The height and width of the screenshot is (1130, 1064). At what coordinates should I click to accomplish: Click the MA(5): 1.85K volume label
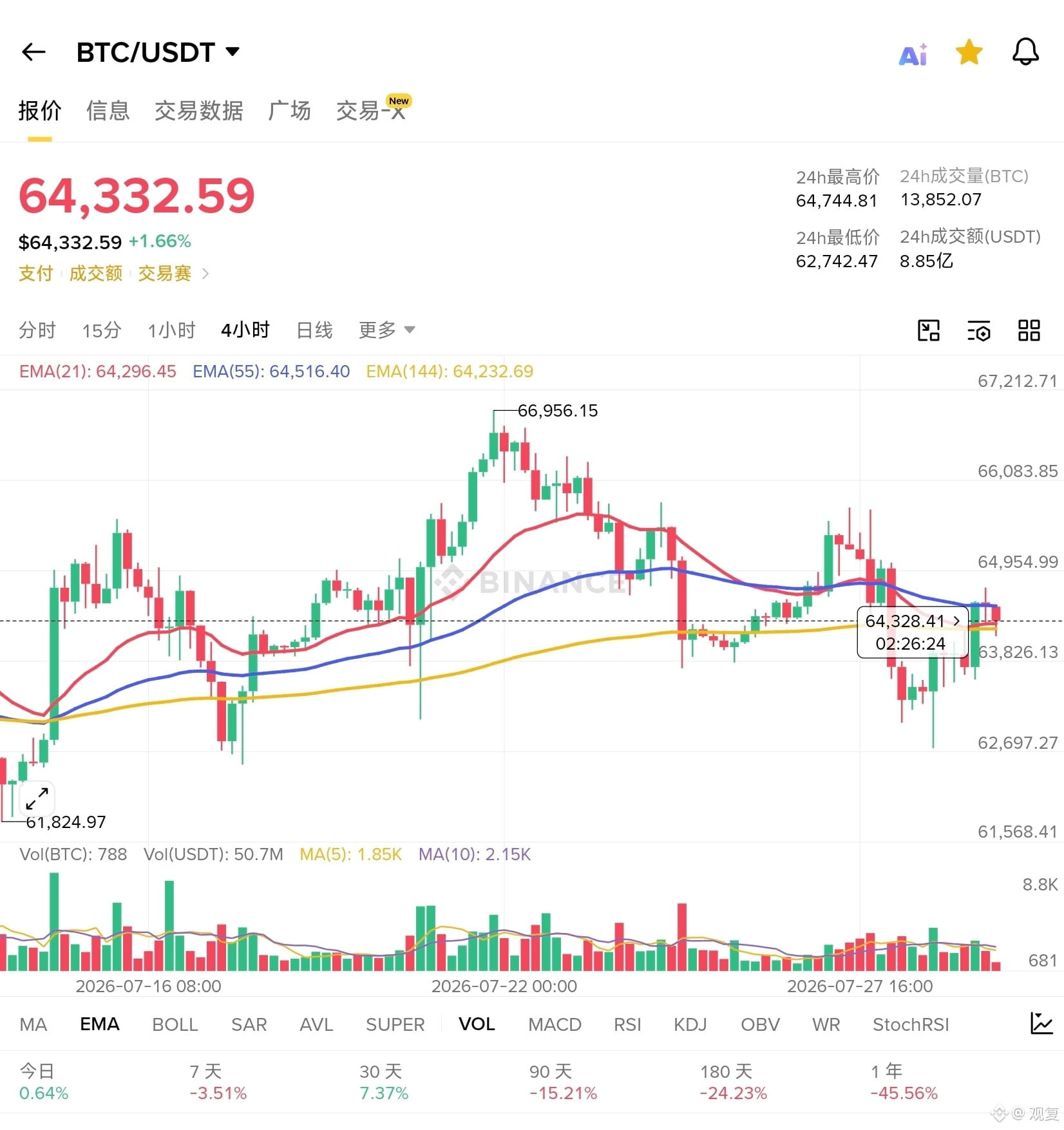[350, 854]
